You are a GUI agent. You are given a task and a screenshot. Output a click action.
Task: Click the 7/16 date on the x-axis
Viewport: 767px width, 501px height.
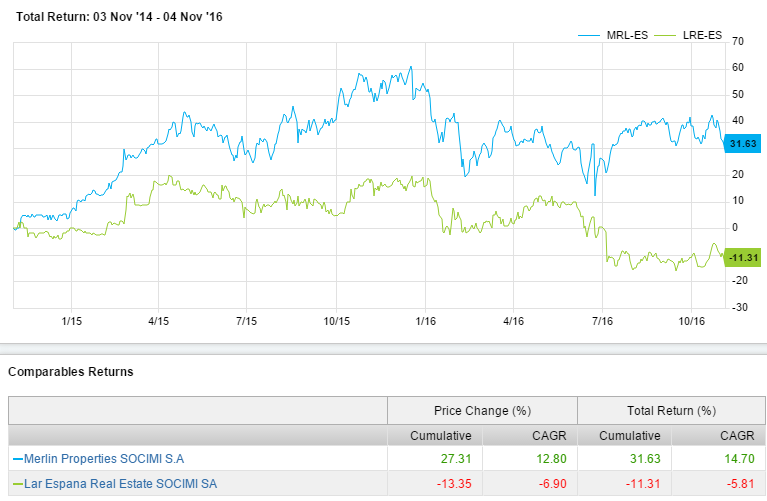click(603, 321)
